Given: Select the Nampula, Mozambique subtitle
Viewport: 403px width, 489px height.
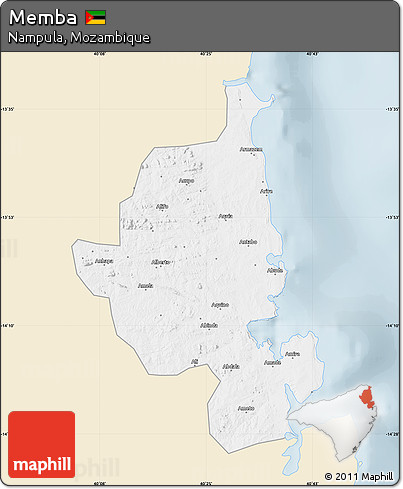Looking at the screenshot, I should coord(79,37).
